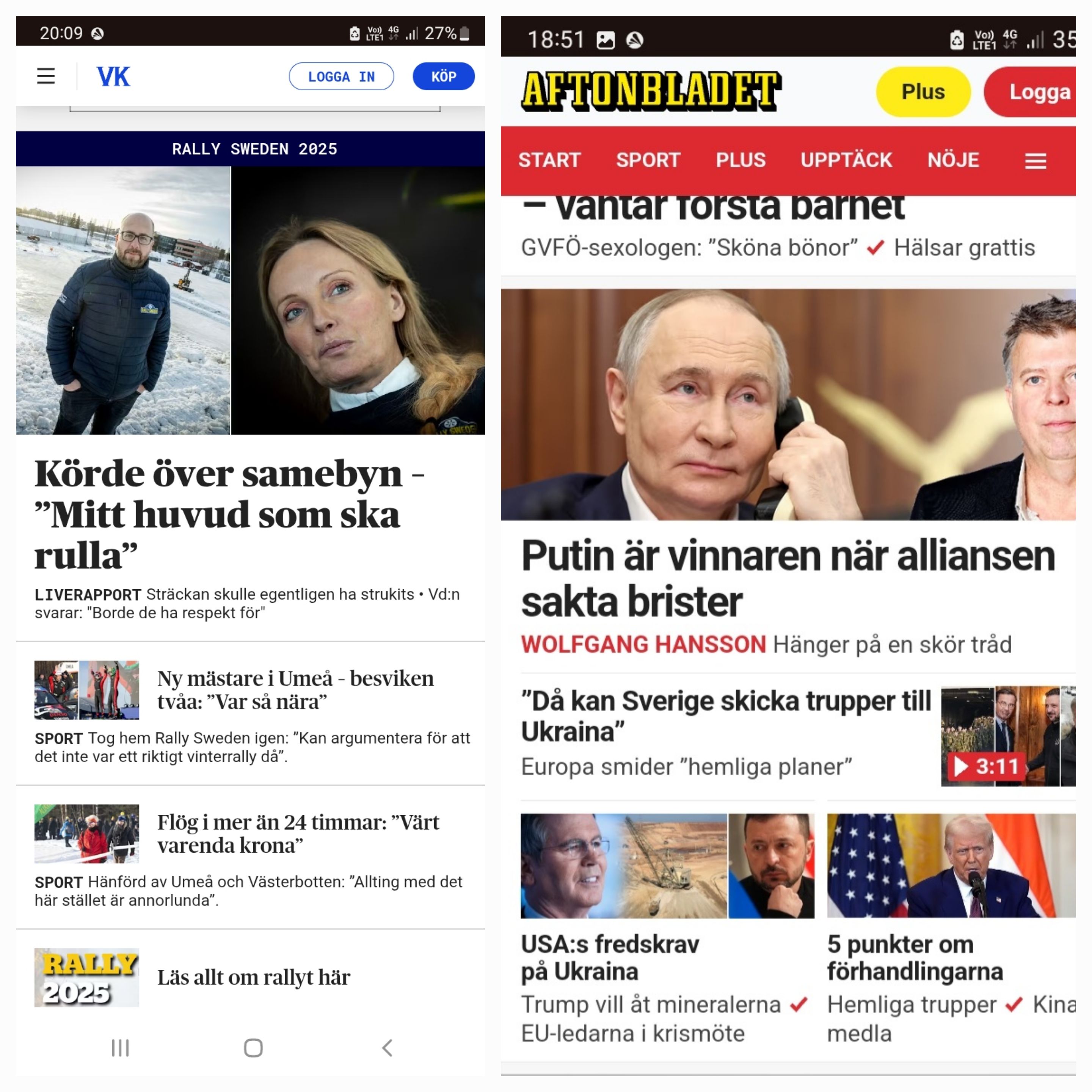
Task: Tap the Aftonbladet logo
Action: pos(651,91)
